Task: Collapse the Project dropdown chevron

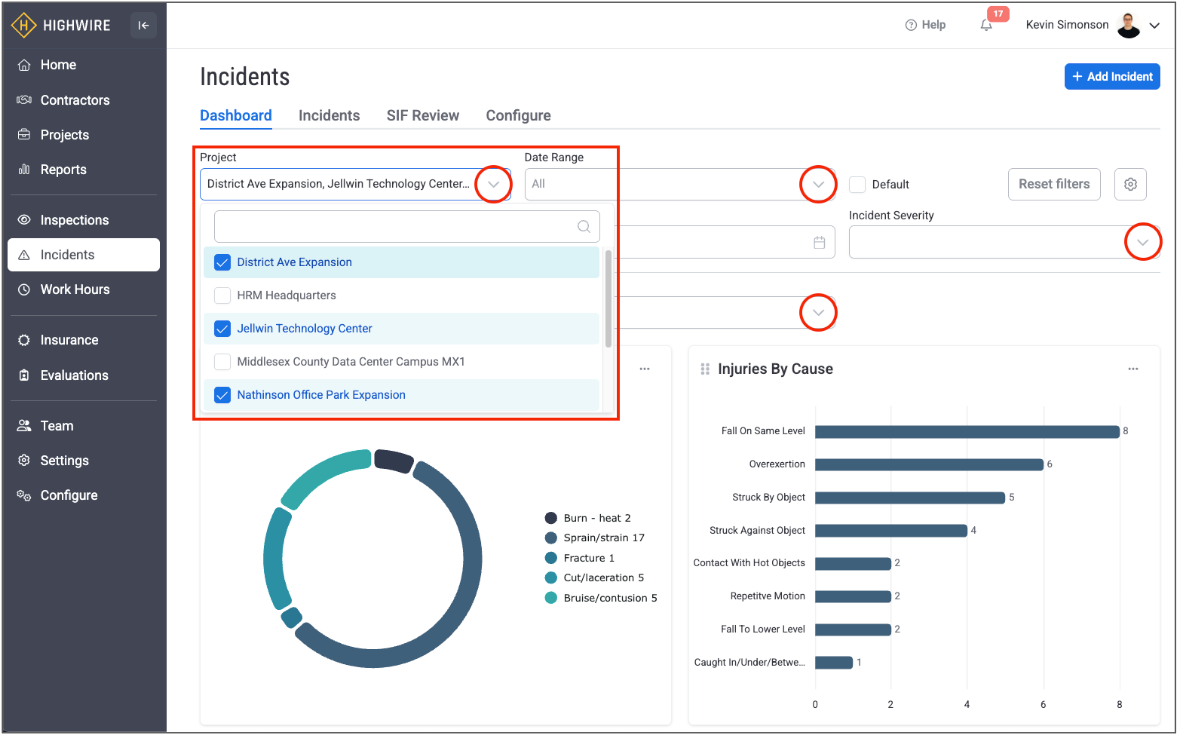Action: click(493, 184)
